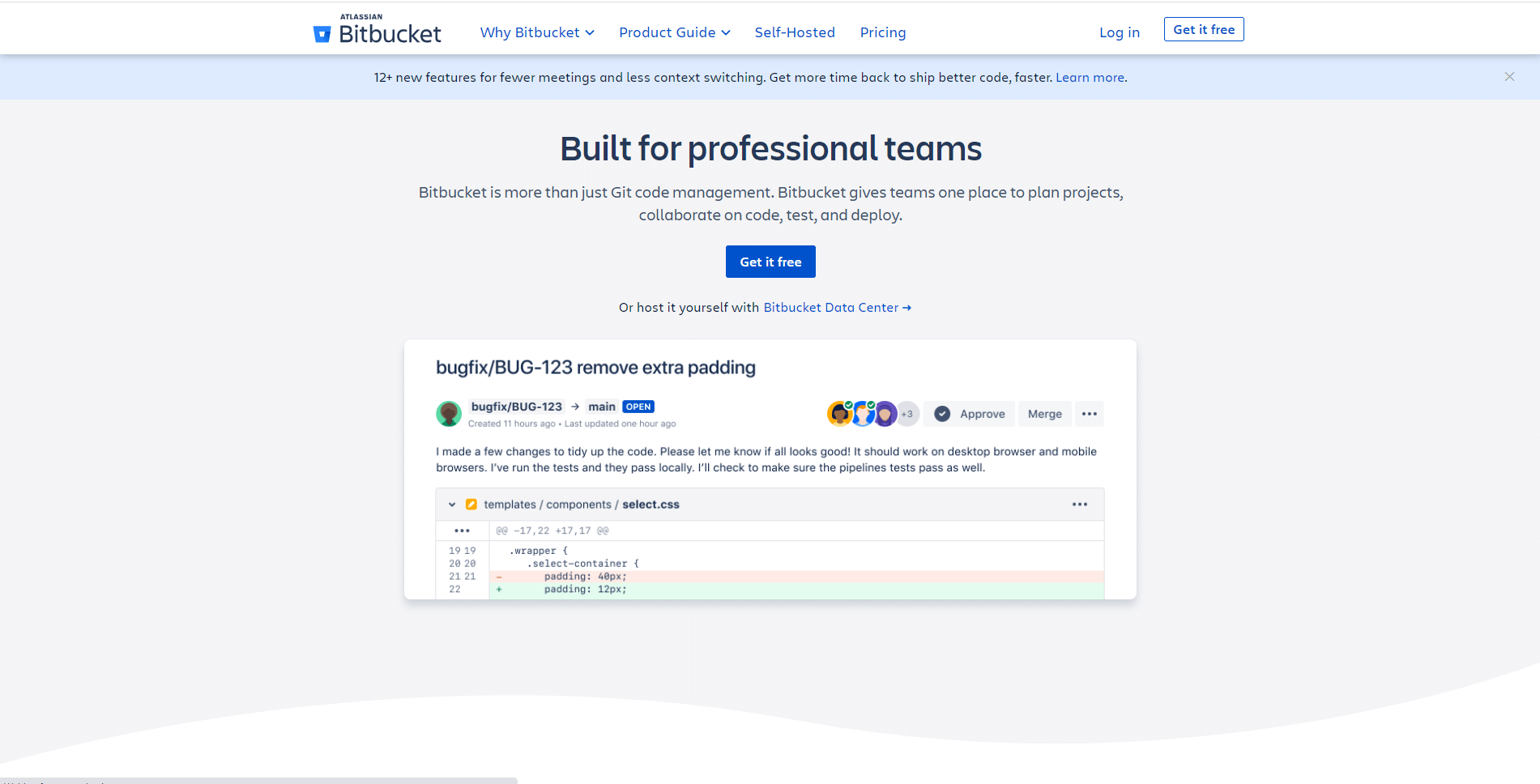The image size is (1540, 784).
Task: Click the main target branch label
Action: point(602,407)
